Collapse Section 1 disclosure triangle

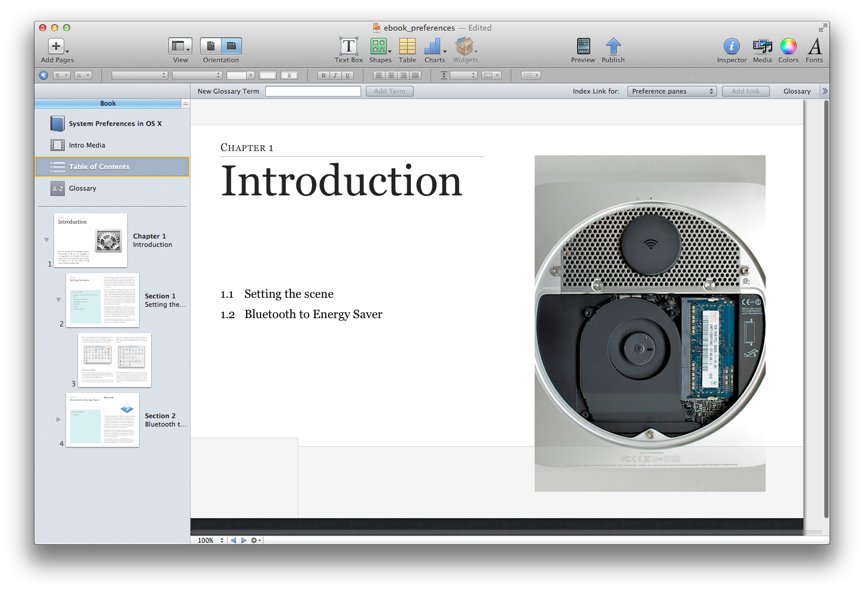[x=58, y=300]
